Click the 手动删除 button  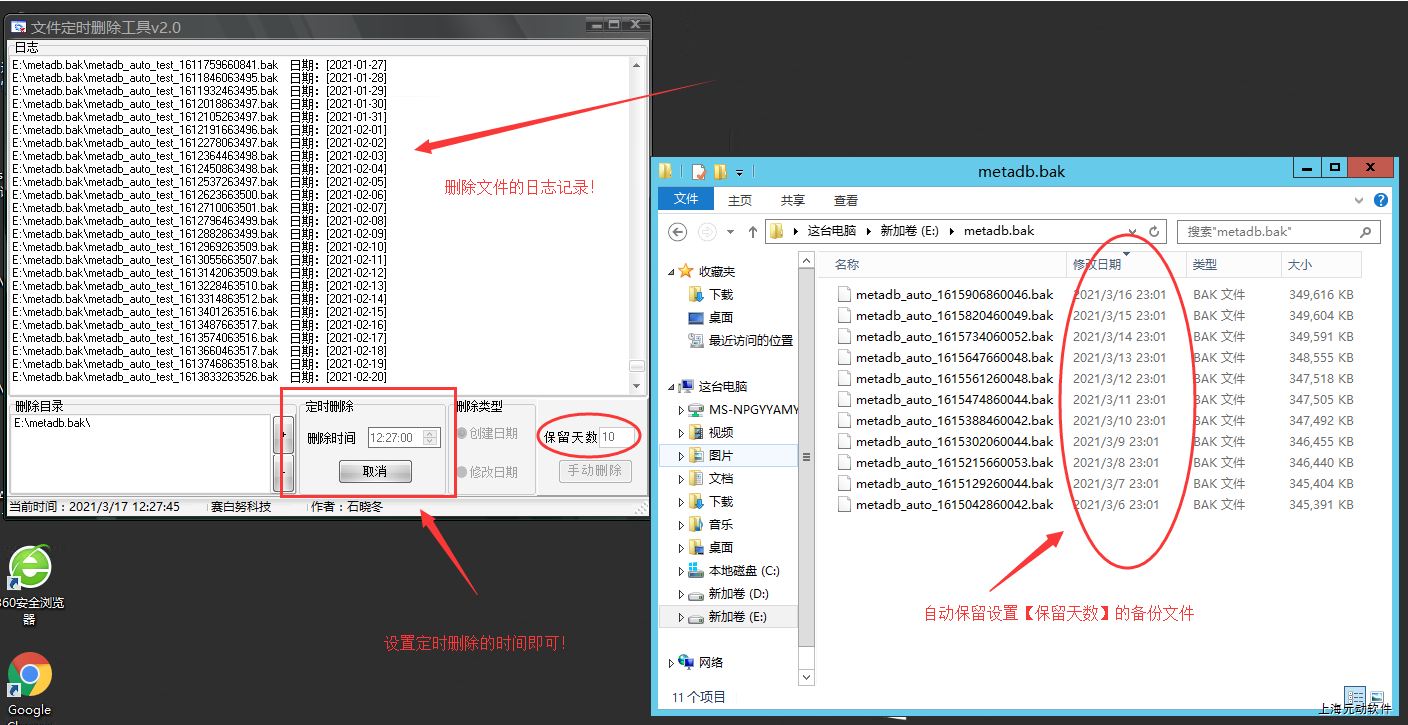pos(595,471)
